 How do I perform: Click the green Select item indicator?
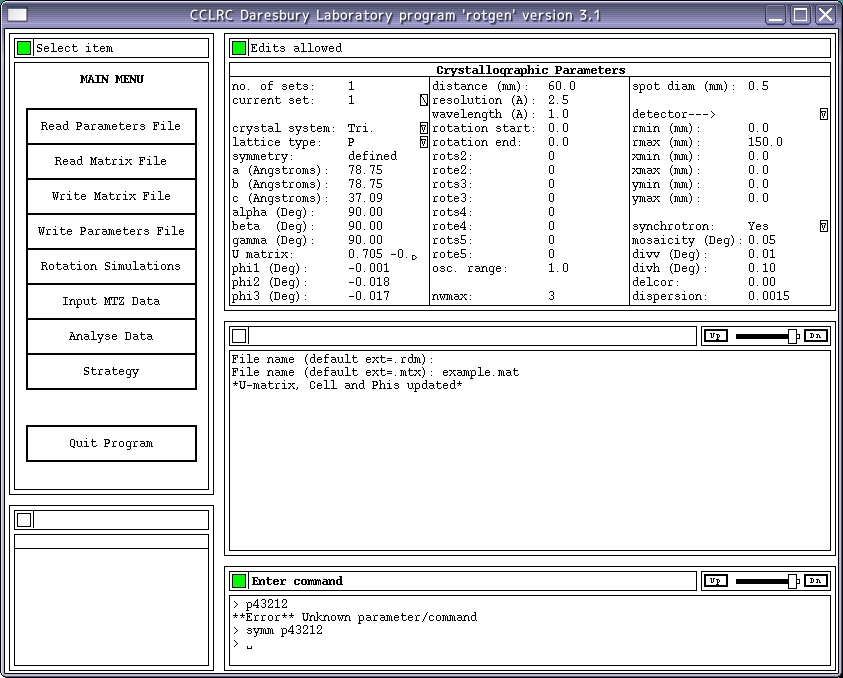point(24,48)
